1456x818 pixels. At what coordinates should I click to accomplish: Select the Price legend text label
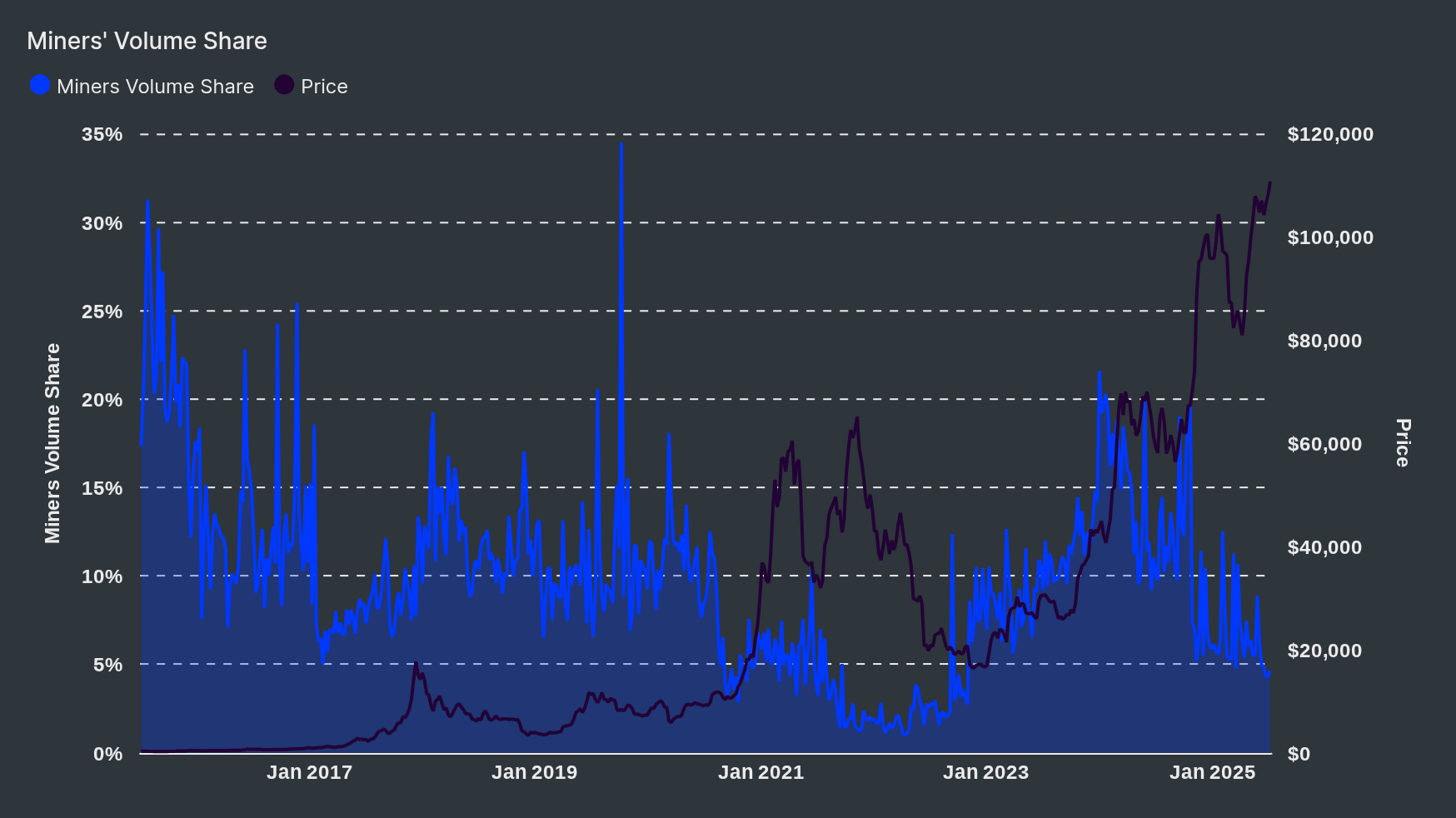pos(325,85)
